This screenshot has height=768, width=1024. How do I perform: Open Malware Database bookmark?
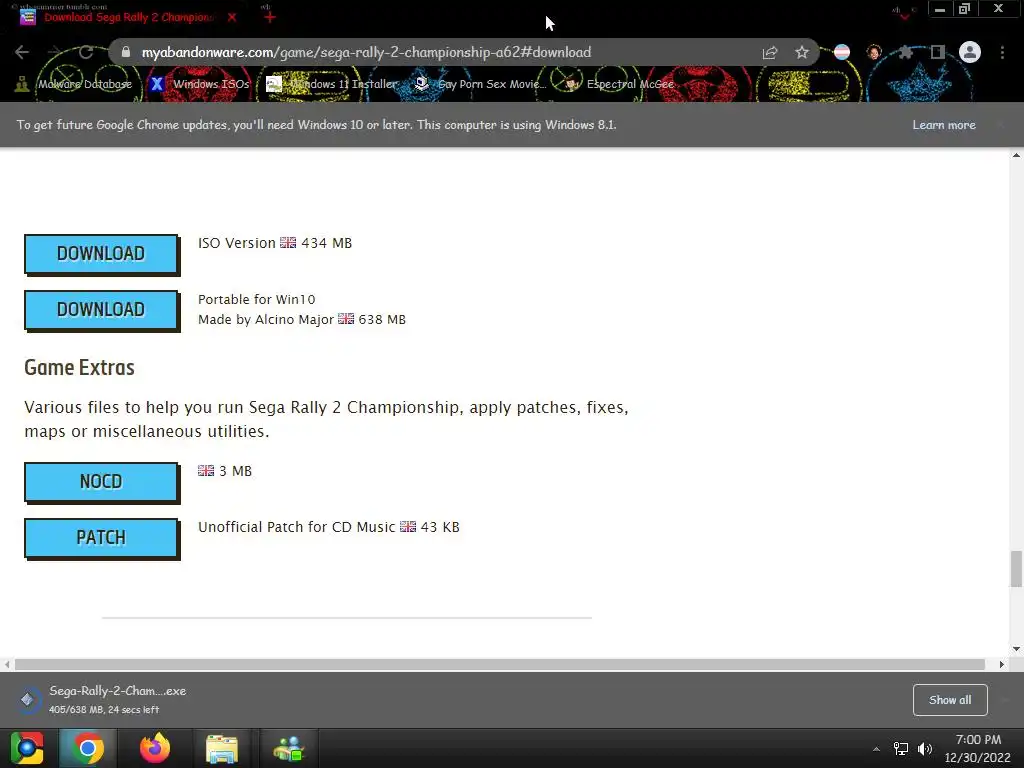pos(73,84)
